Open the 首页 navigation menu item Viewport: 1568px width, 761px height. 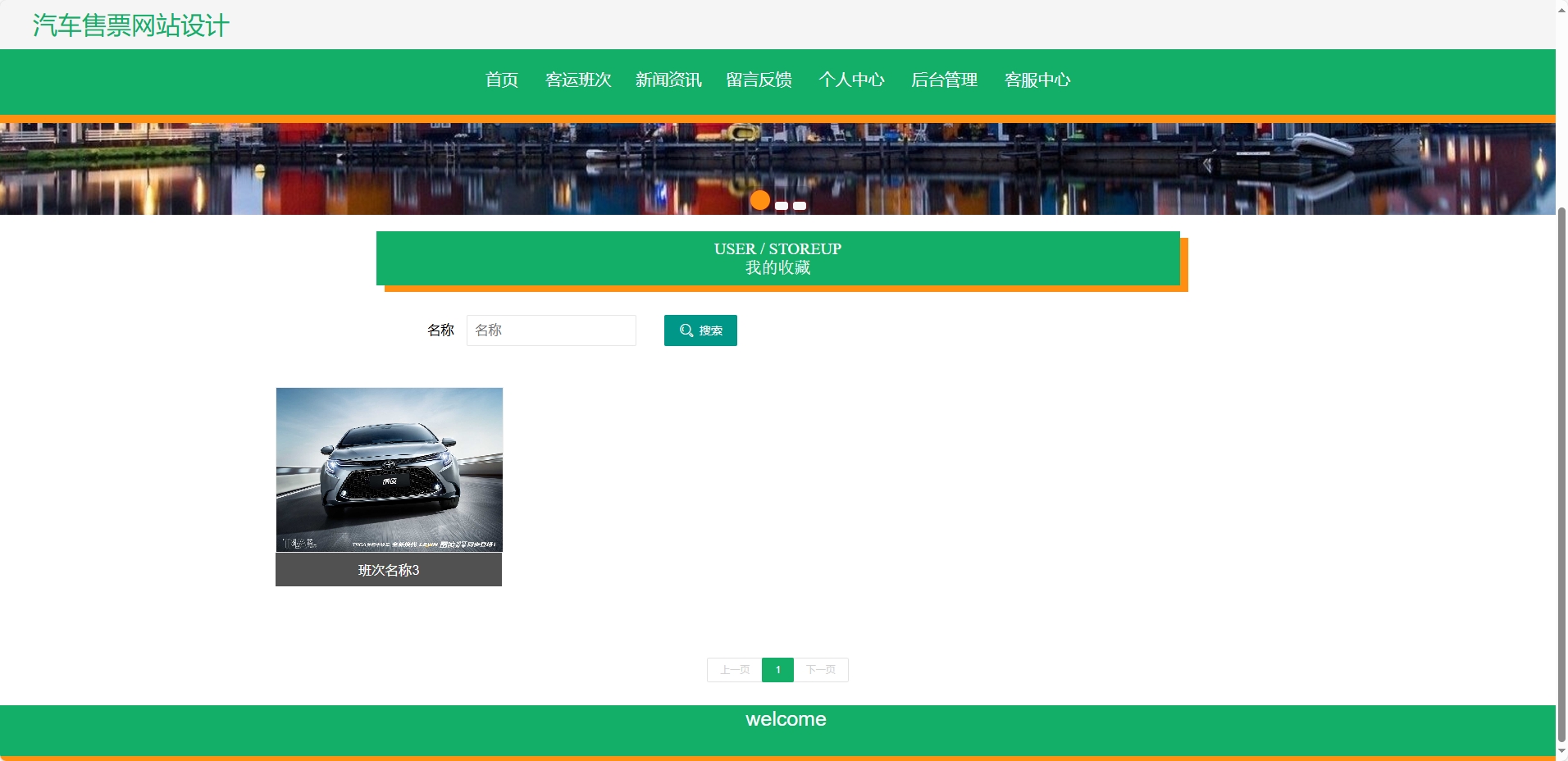pyautogui.click(x=500, y=80)
